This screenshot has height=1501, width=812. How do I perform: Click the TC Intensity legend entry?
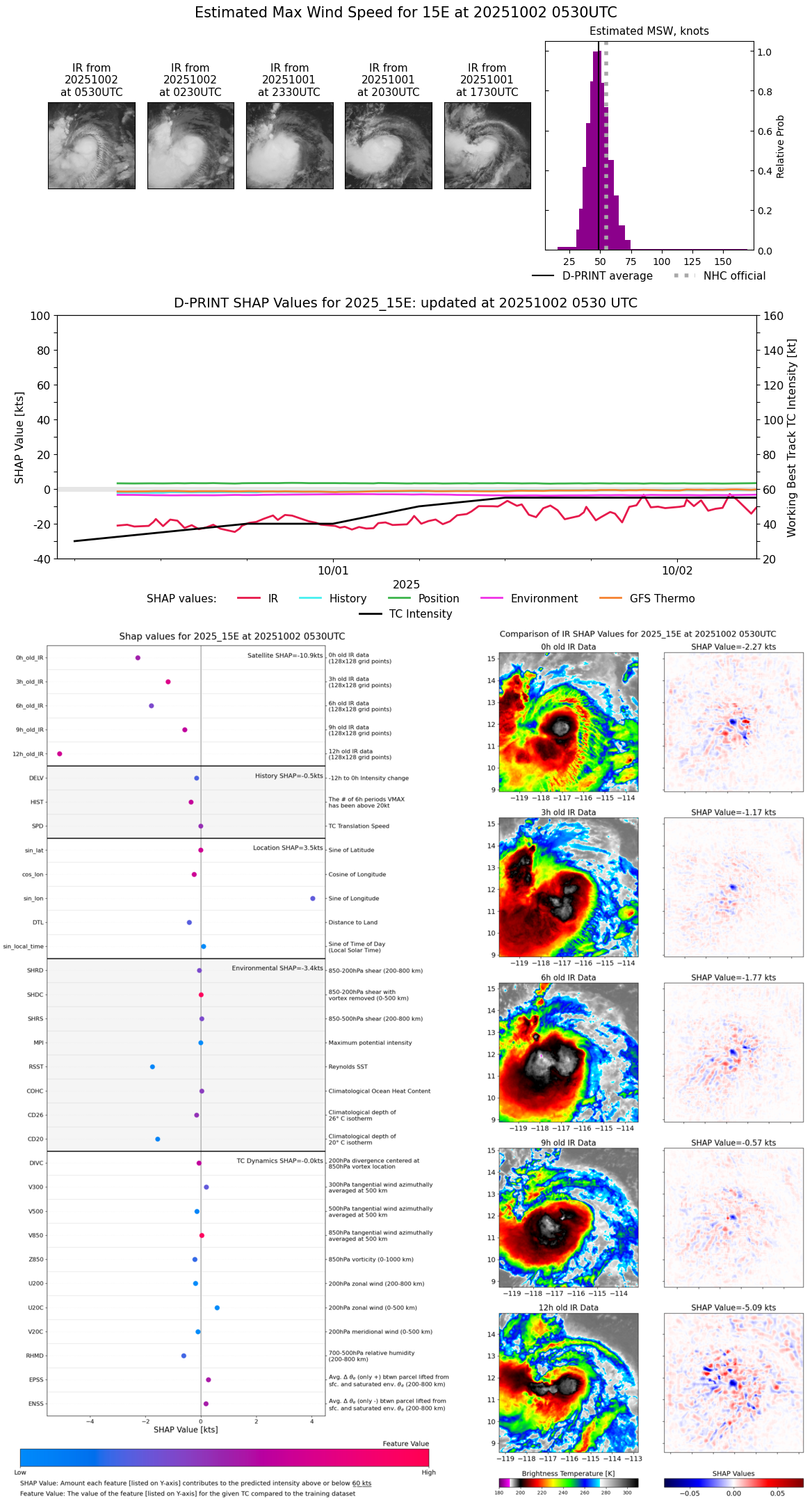tap(406, 614)
